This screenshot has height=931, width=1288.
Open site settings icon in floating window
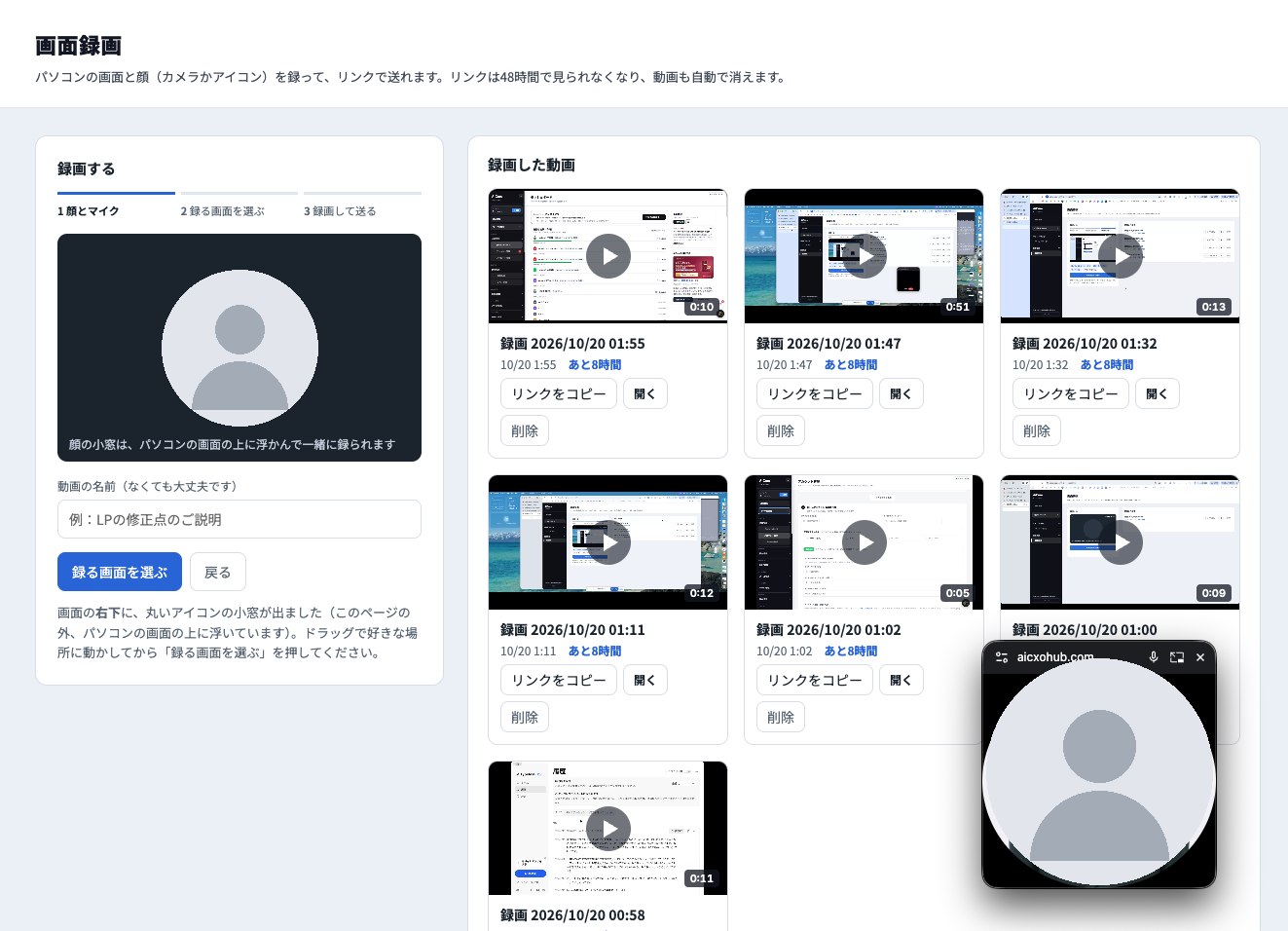pos(1002,657)
